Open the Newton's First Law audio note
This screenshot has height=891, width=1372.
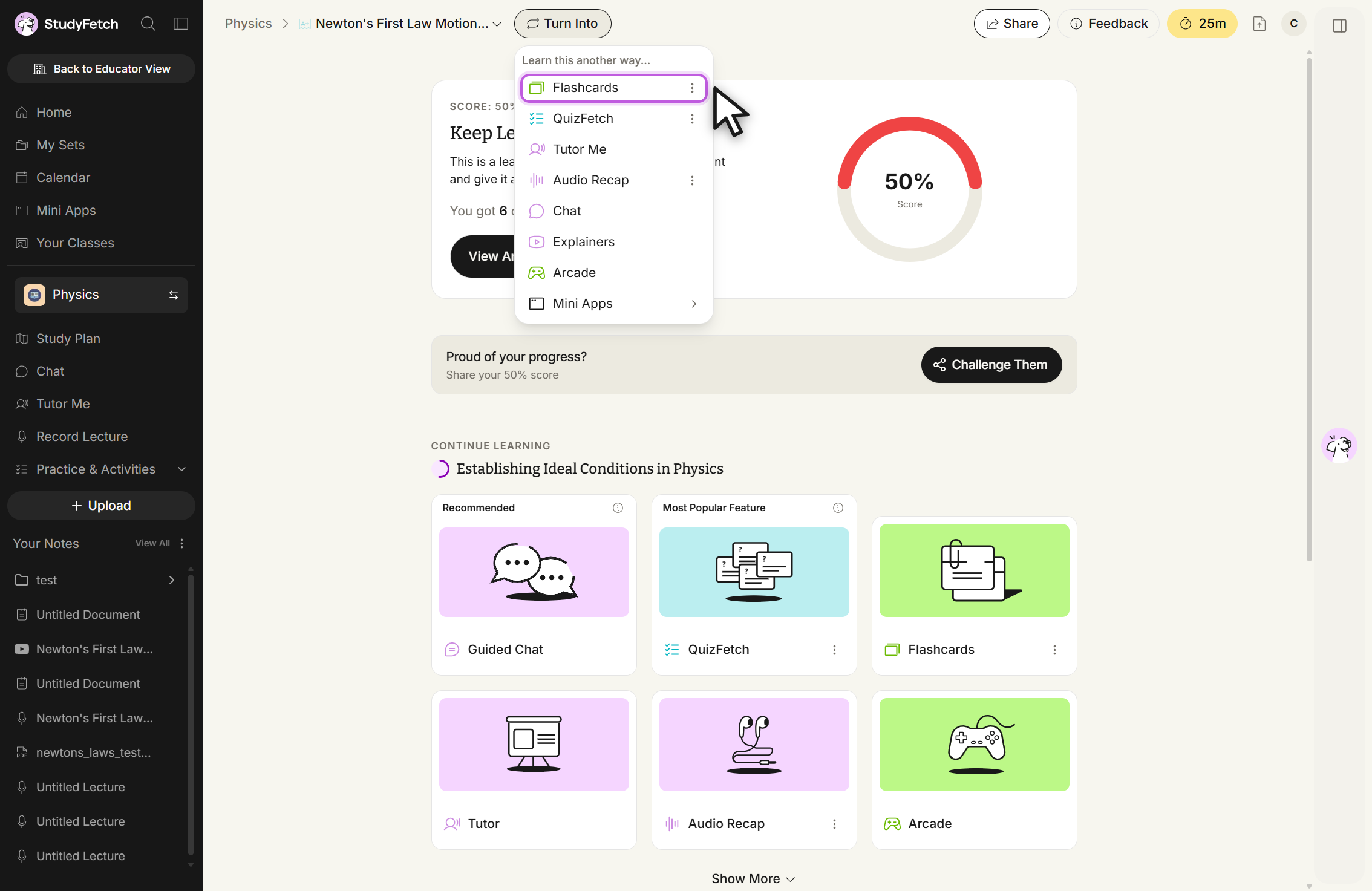tap(96, 719)
